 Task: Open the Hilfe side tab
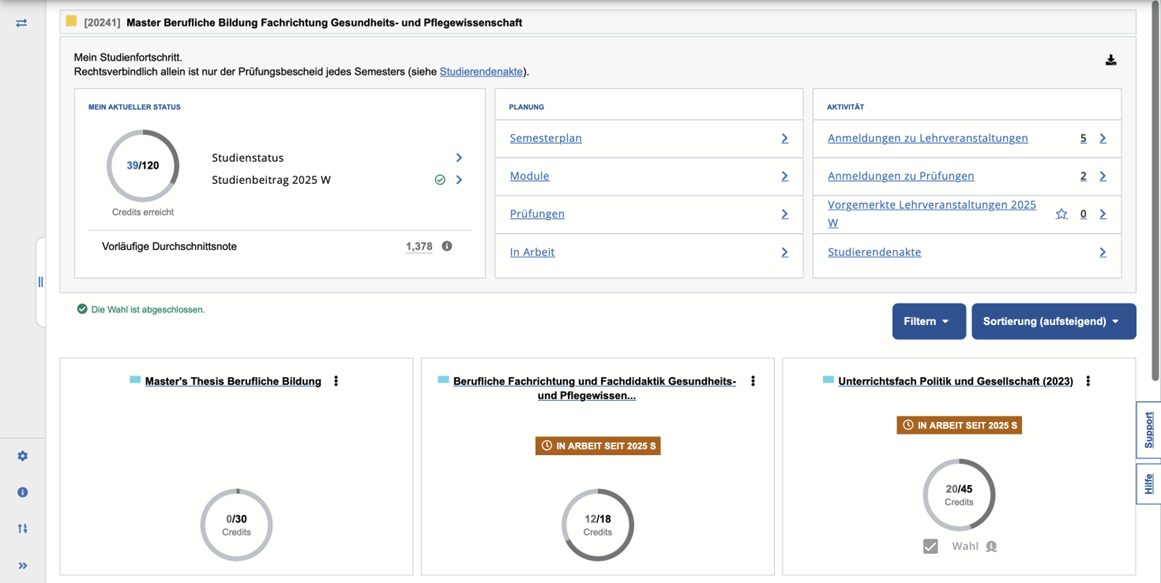[1148, 484]
